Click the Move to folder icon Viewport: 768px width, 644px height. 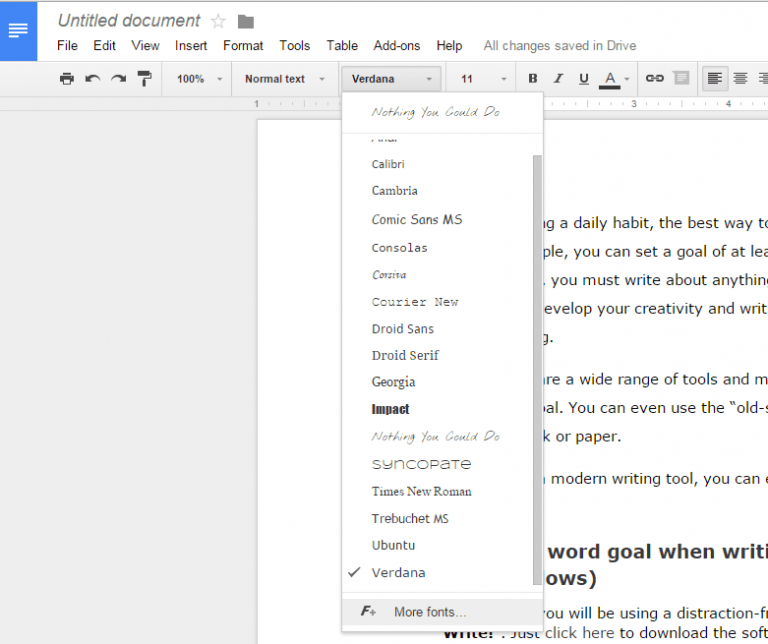click(246, 21)
